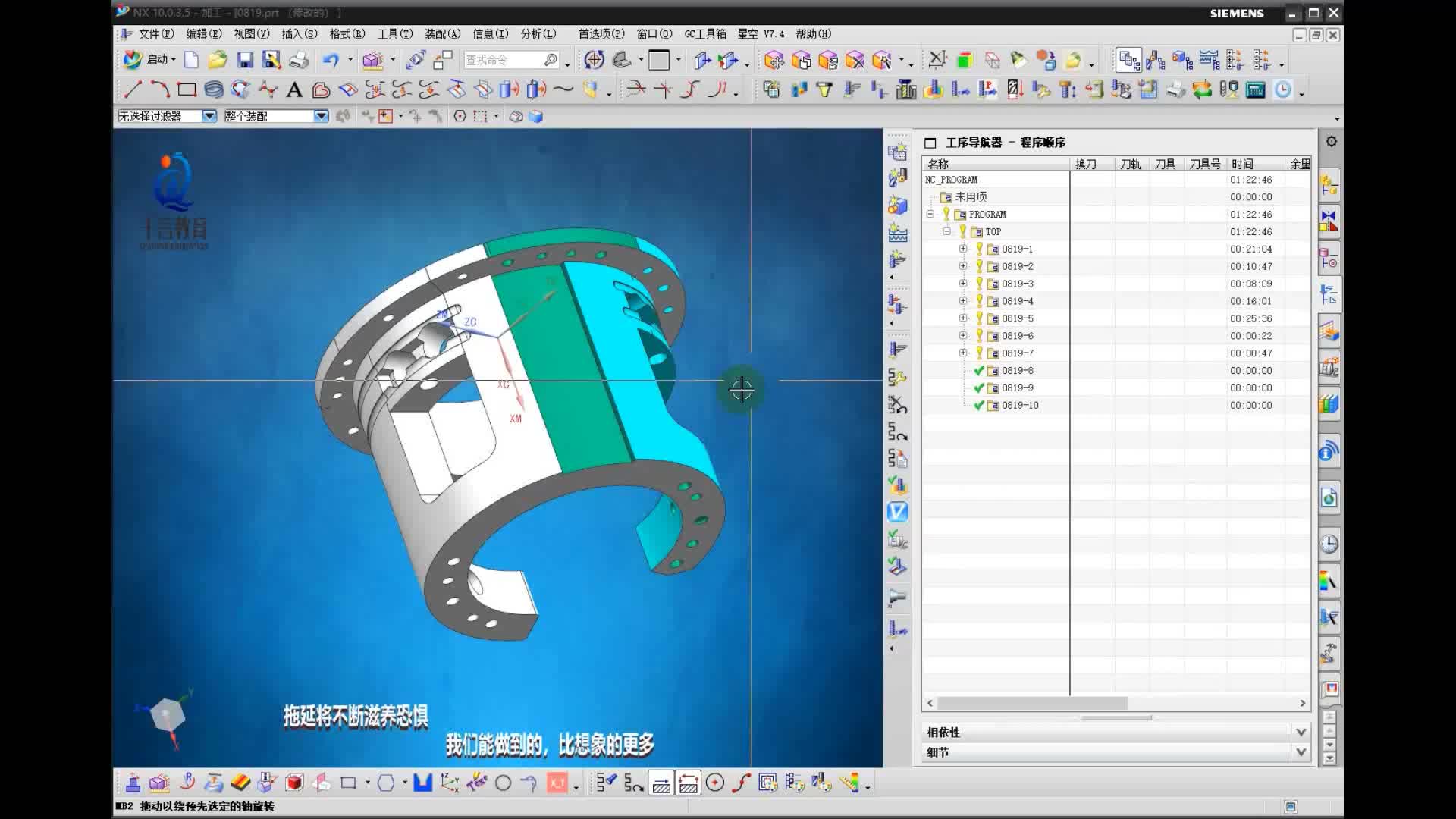Select the Text 'A' tool

click(x=294, y=90)
